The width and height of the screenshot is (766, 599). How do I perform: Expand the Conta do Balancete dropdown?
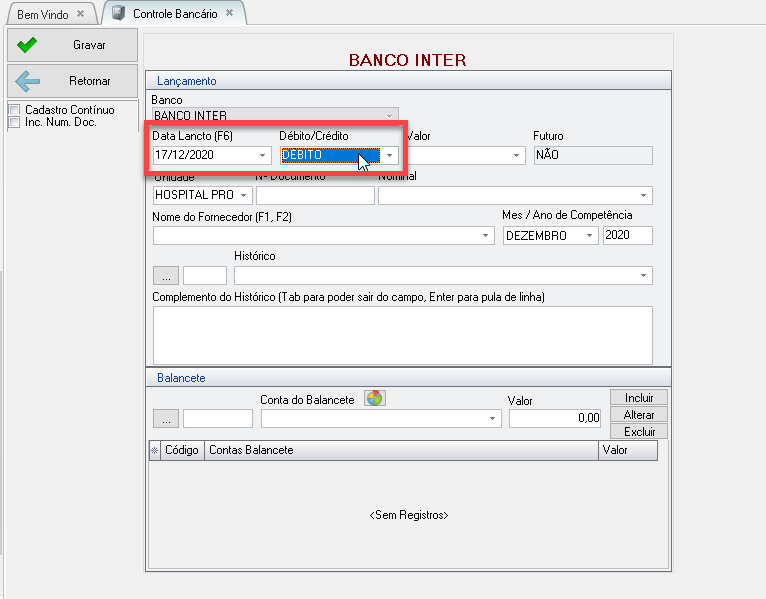click(492, 418)
